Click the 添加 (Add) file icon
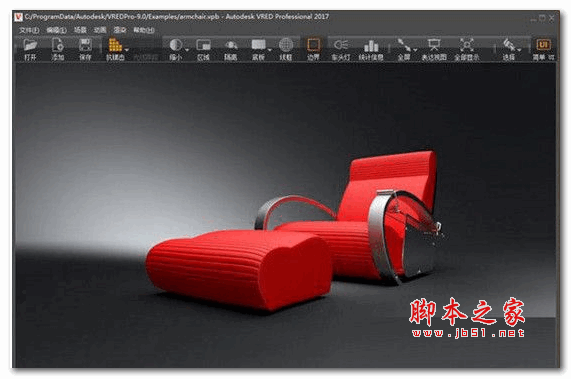 click(x=58, y=45)
